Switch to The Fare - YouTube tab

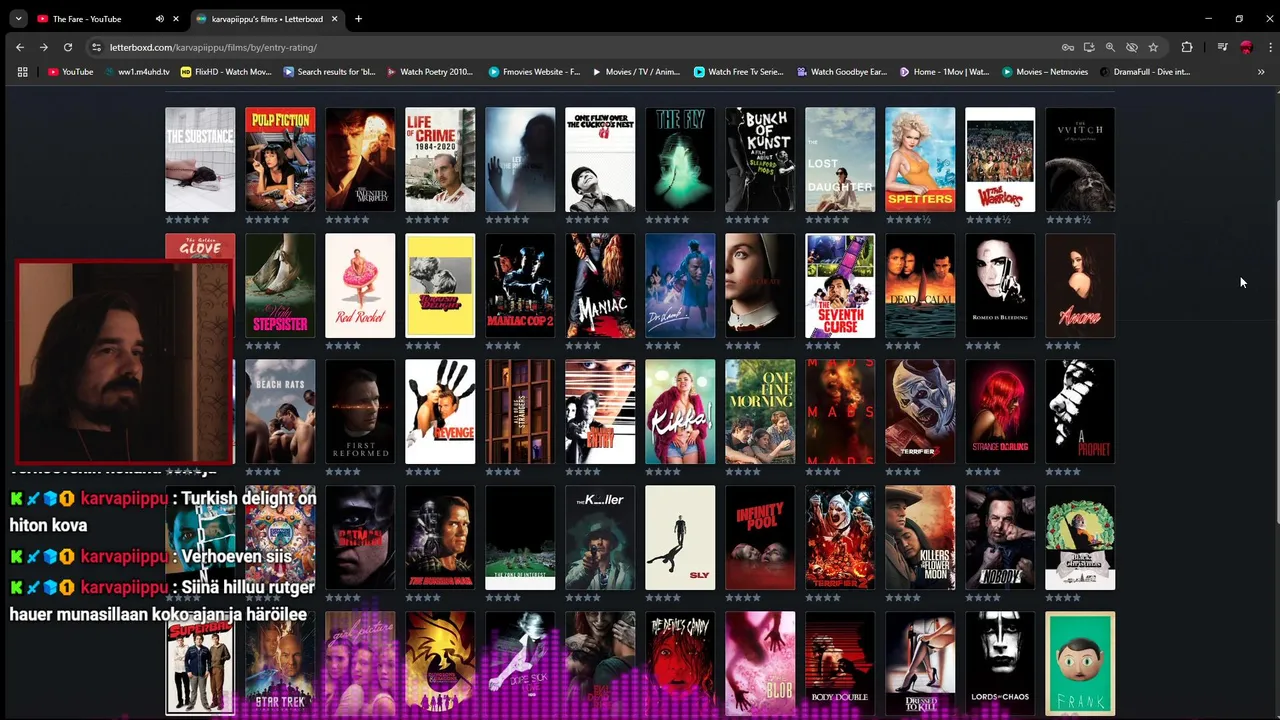(108, 19)
